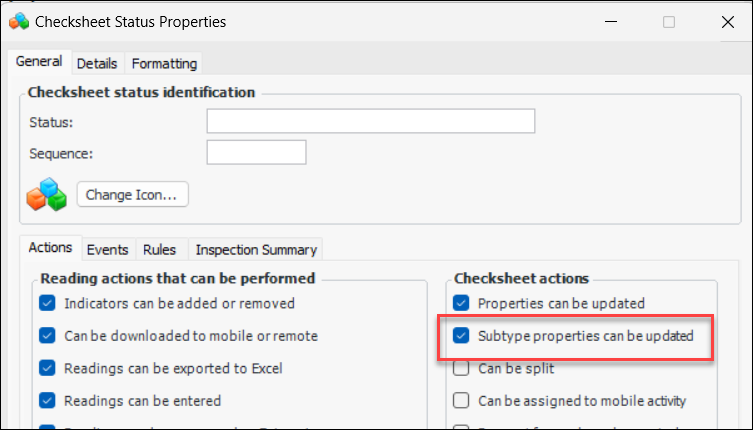Switch to the Events tab

107,249
